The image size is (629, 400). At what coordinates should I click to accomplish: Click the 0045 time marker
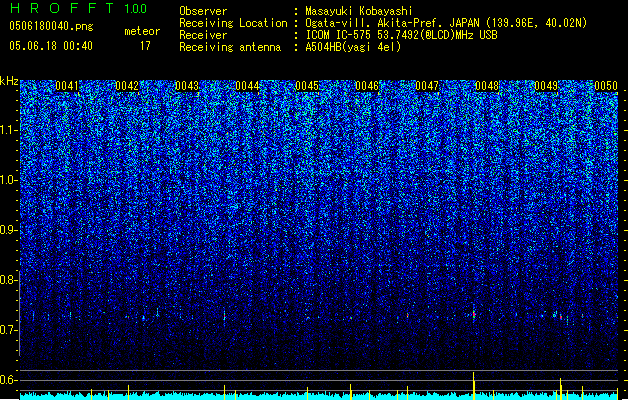(307, 86)
